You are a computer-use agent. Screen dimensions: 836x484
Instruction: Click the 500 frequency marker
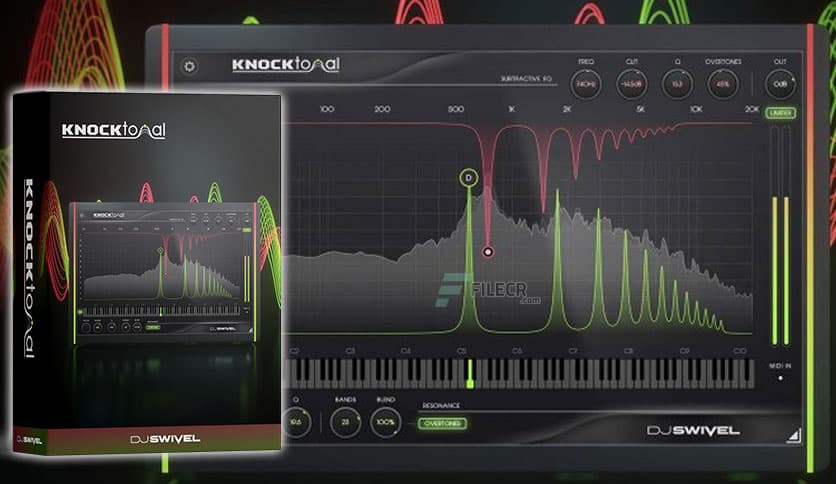coord(456,109)
